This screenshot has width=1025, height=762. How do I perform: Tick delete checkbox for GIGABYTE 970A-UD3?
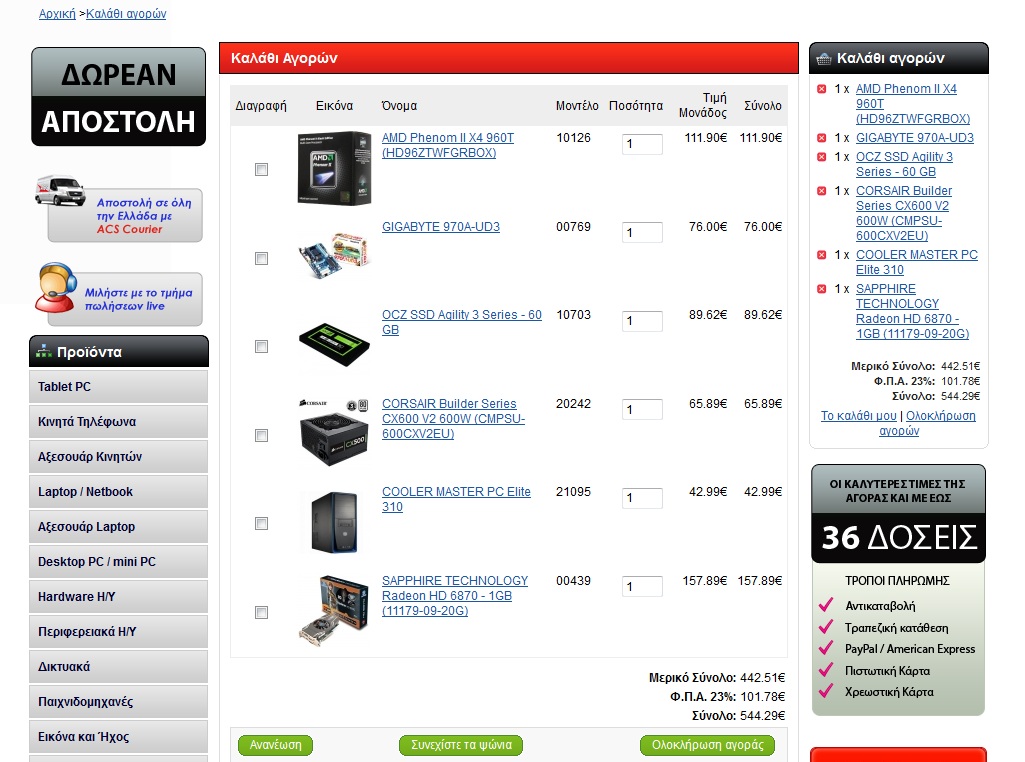(261, 259)
